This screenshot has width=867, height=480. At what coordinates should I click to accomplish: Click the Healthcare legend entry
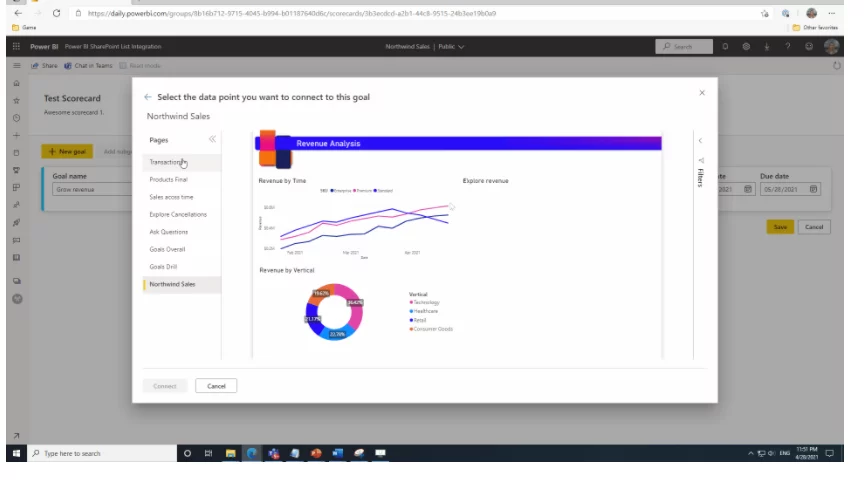click(x=424, y=311)
